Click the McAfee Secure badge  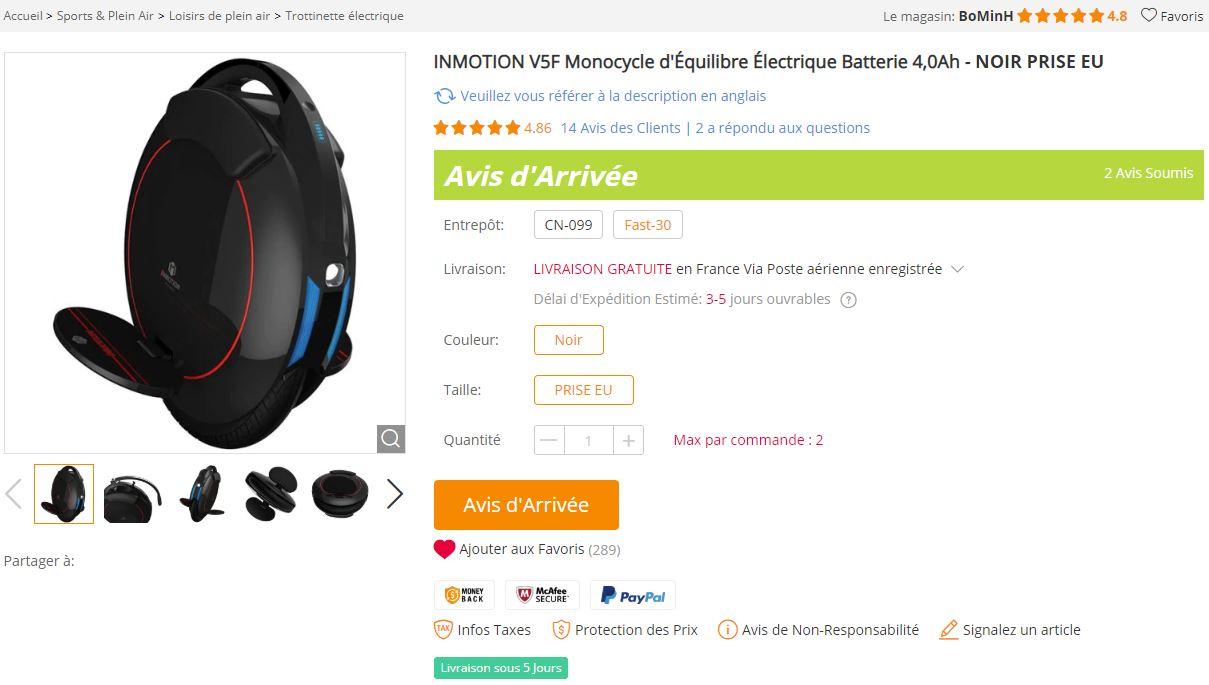(542, 596)
